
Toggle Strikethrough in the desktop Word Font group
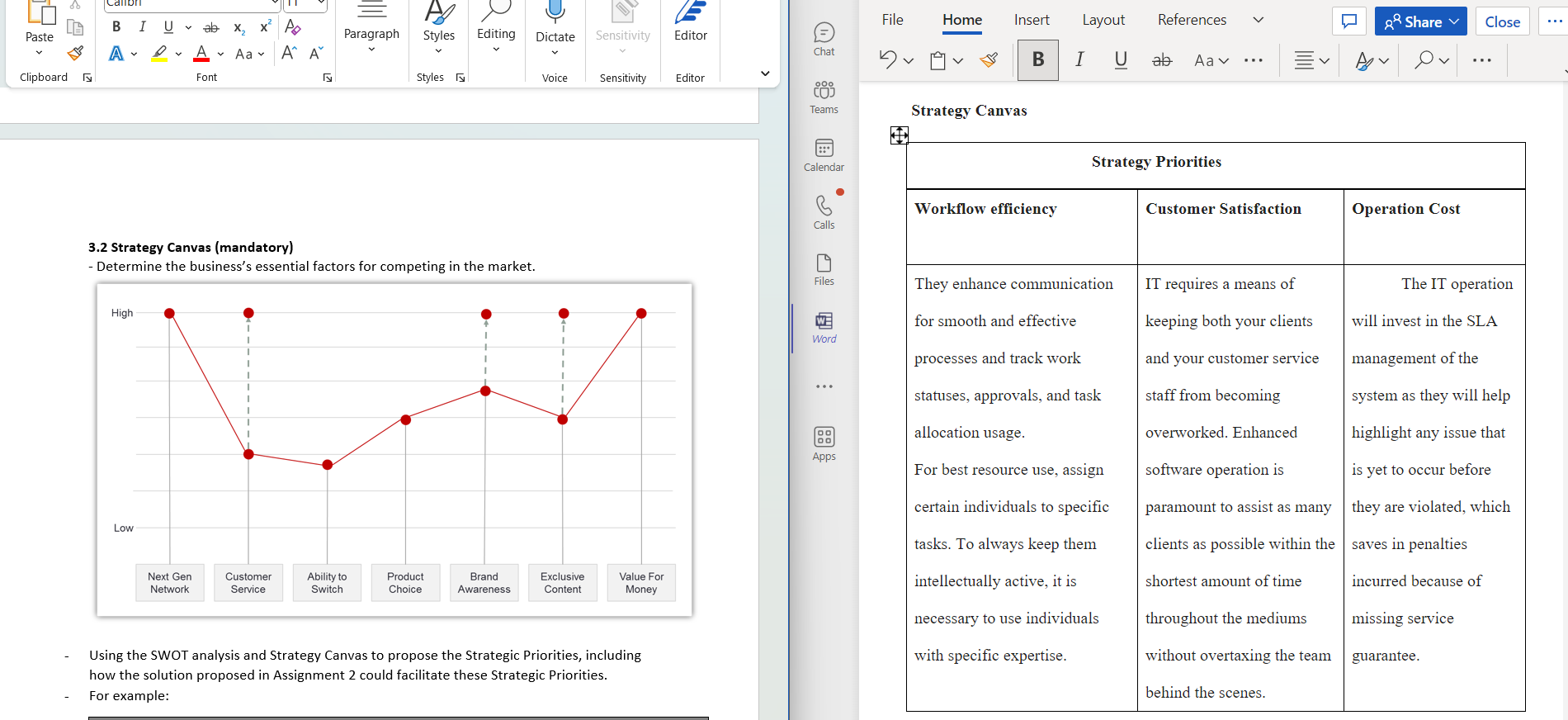pos(211,27)
